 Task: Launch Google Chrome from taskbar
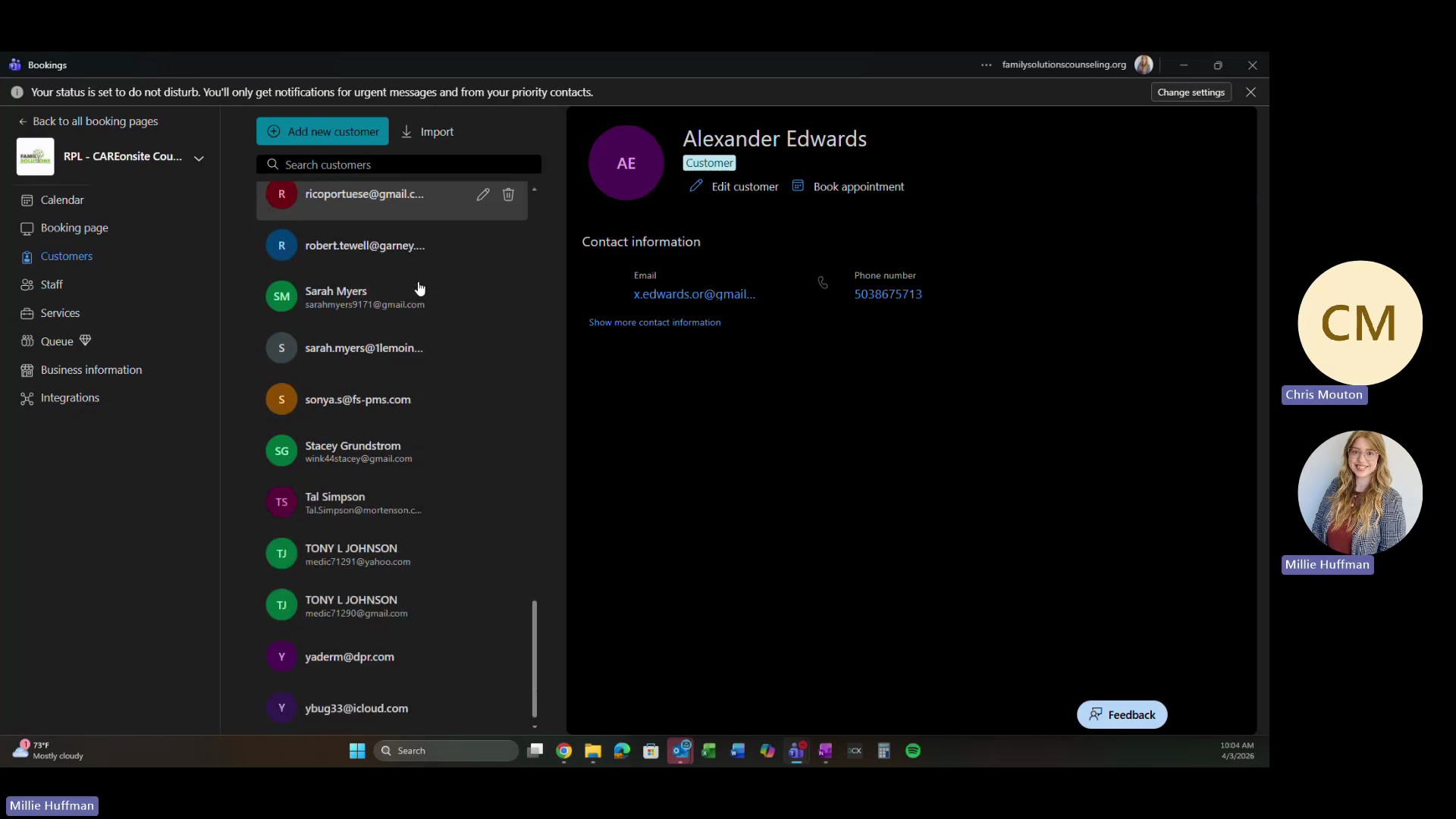click(564, 751)
